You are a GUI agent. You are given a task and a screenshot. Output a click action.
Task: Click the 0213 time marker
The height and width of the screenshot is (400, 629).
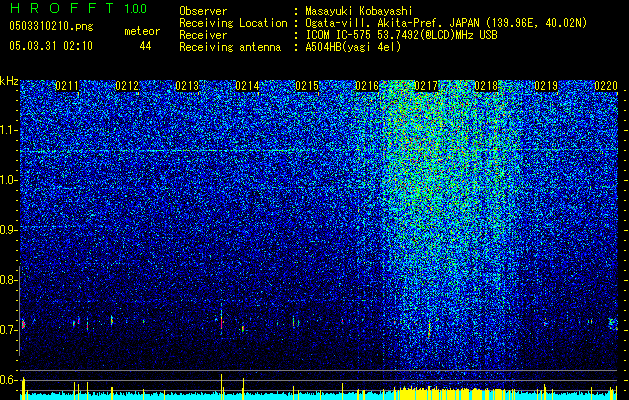tap(187, 86)
